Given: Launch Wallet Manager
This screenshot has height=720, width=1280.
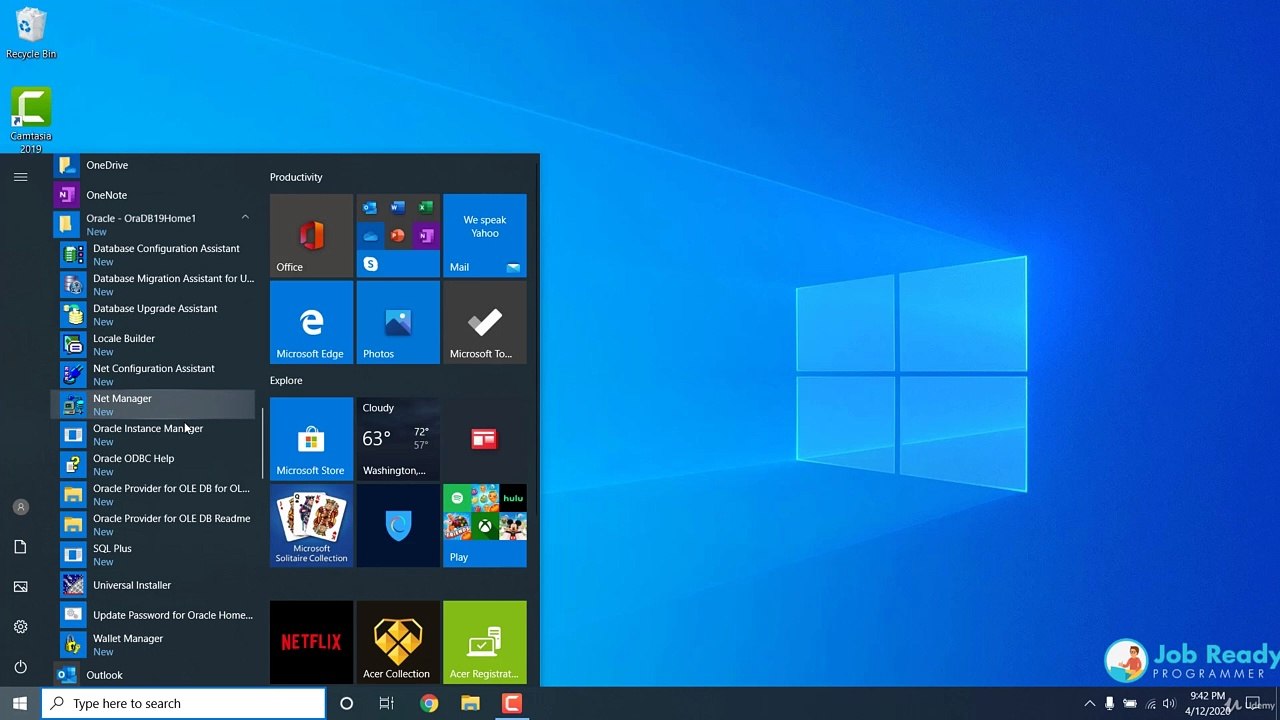Looking at the screenshot, I should [x=154, y=645].
